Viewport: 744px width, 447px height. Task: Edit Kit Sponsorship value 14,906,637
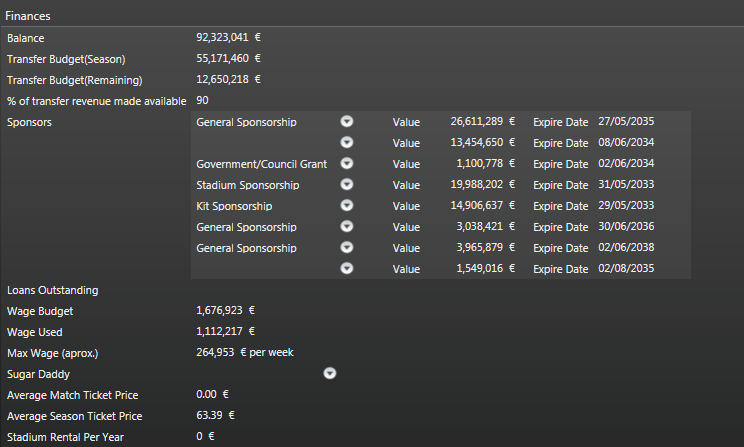point(476,205)
